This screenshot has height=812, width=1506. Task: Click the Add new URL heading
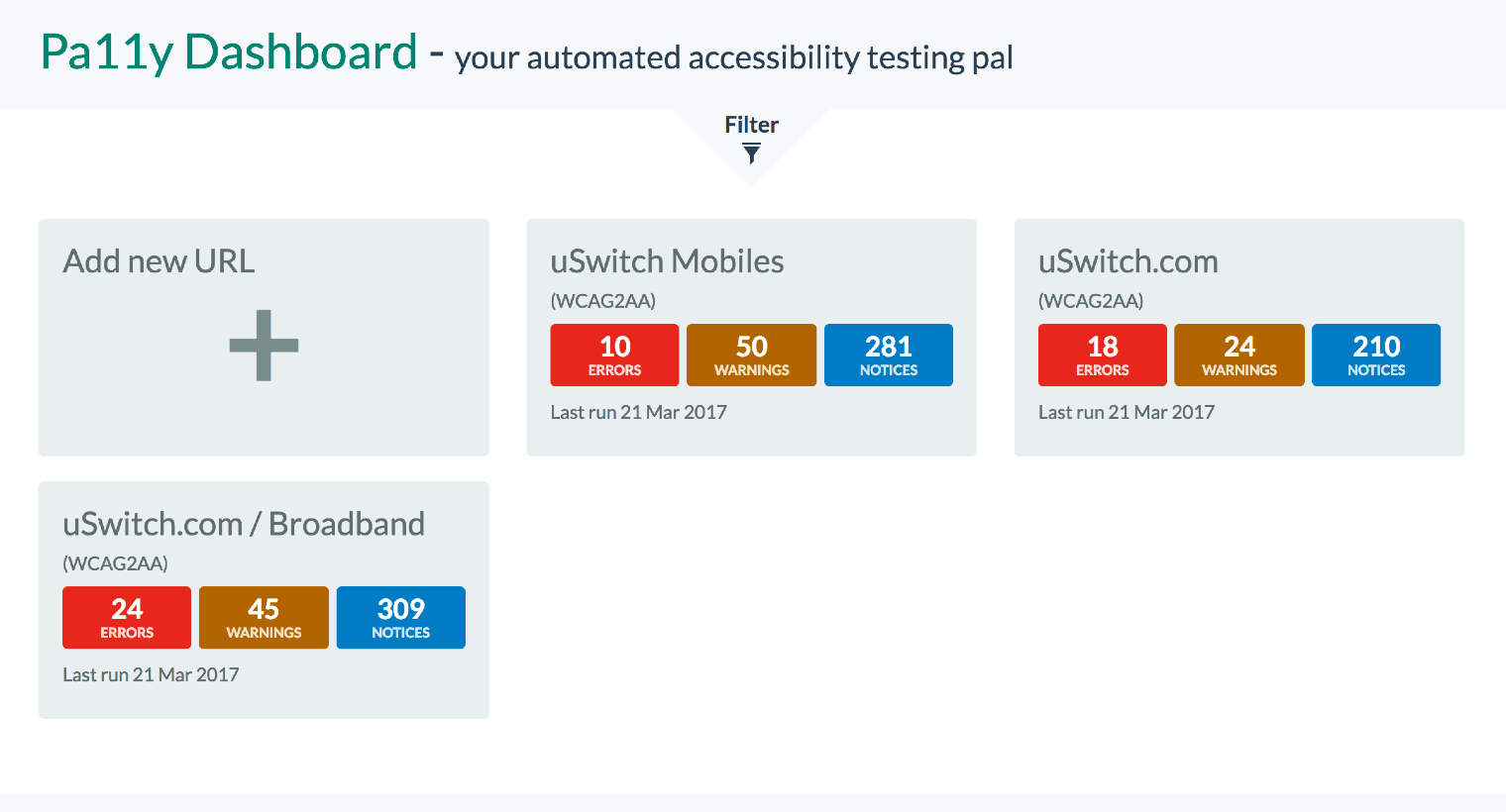(159, 261)
